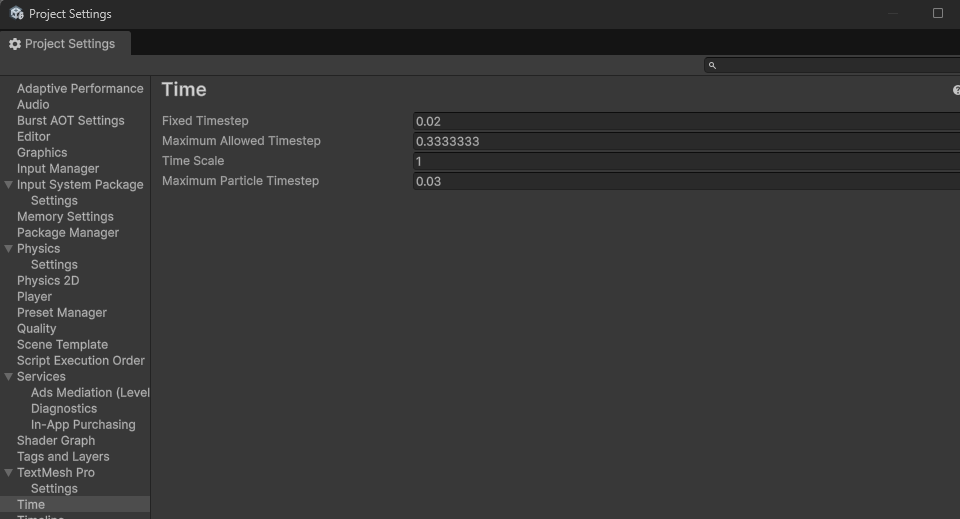The width and height of the screenshot is (960, 519).
Task: Select the Project Settings tab
Action: point(62,44)
